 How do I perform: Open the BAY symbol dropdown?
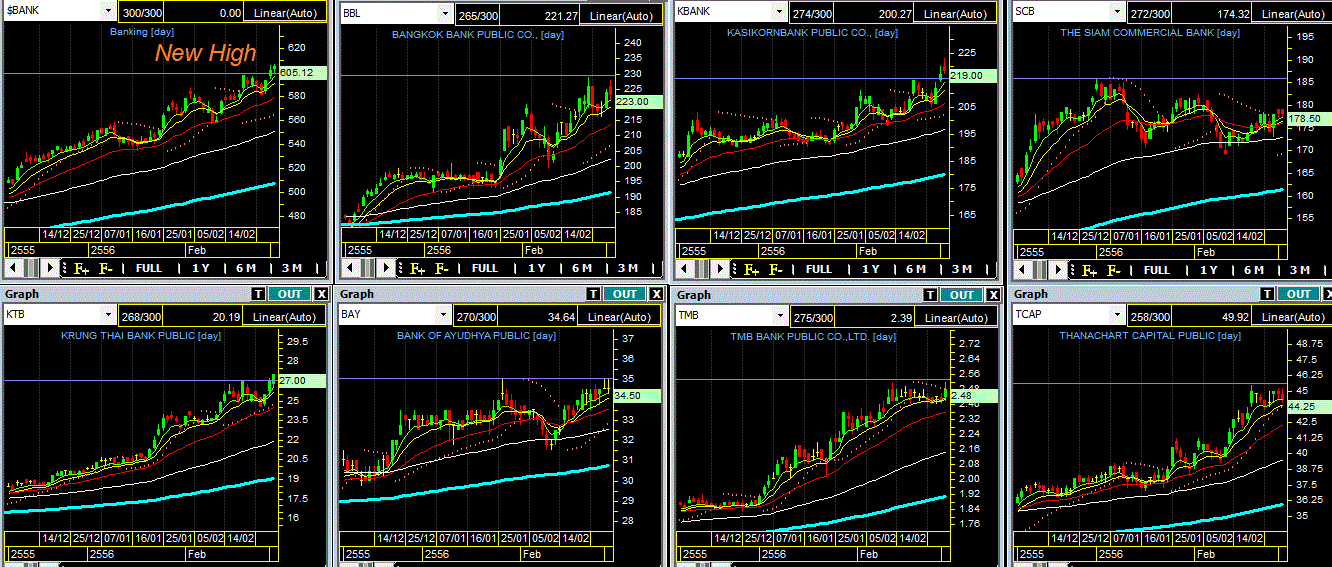[444, 314]
